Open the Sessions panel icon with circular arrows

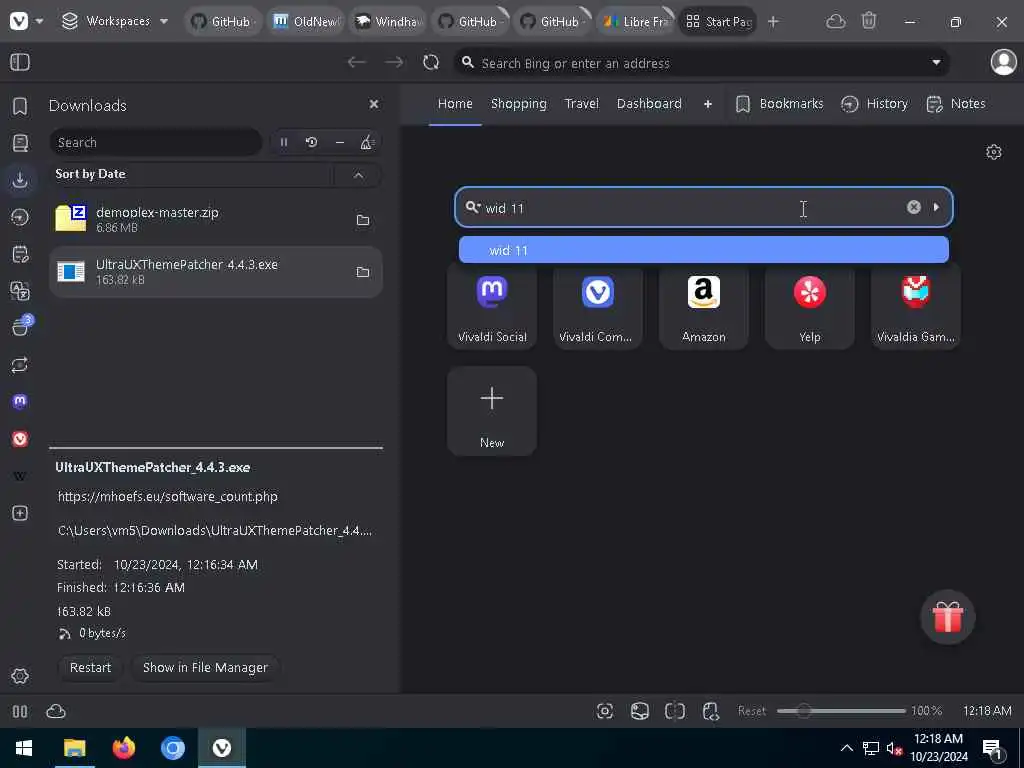coord(20,364)
